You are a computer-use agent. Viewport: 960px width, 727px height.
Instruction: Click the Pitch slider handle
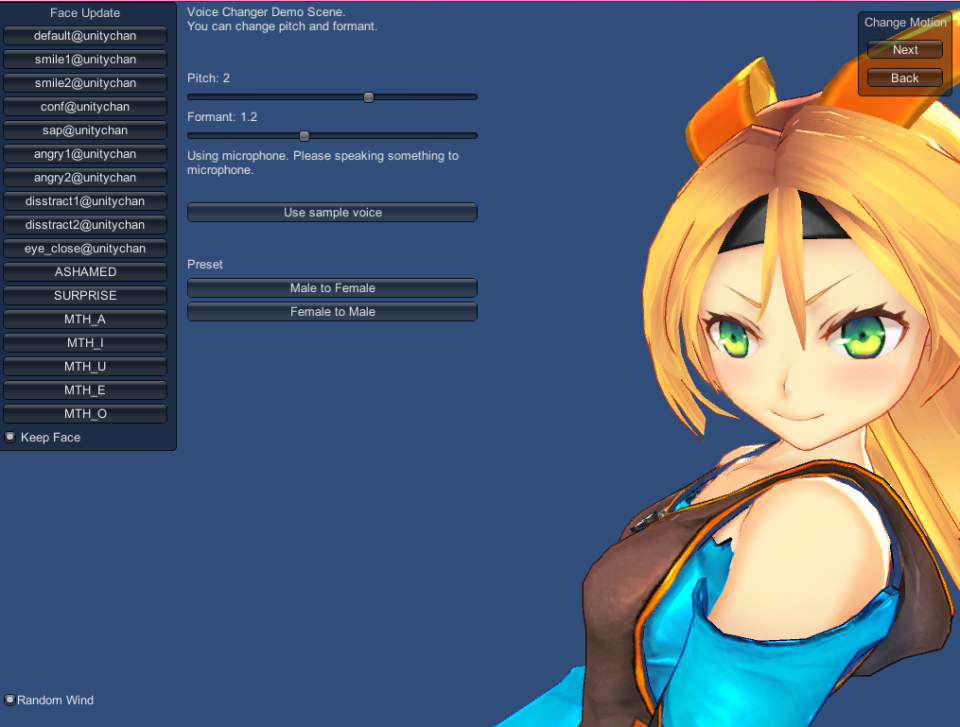click(x=369, y=97)
